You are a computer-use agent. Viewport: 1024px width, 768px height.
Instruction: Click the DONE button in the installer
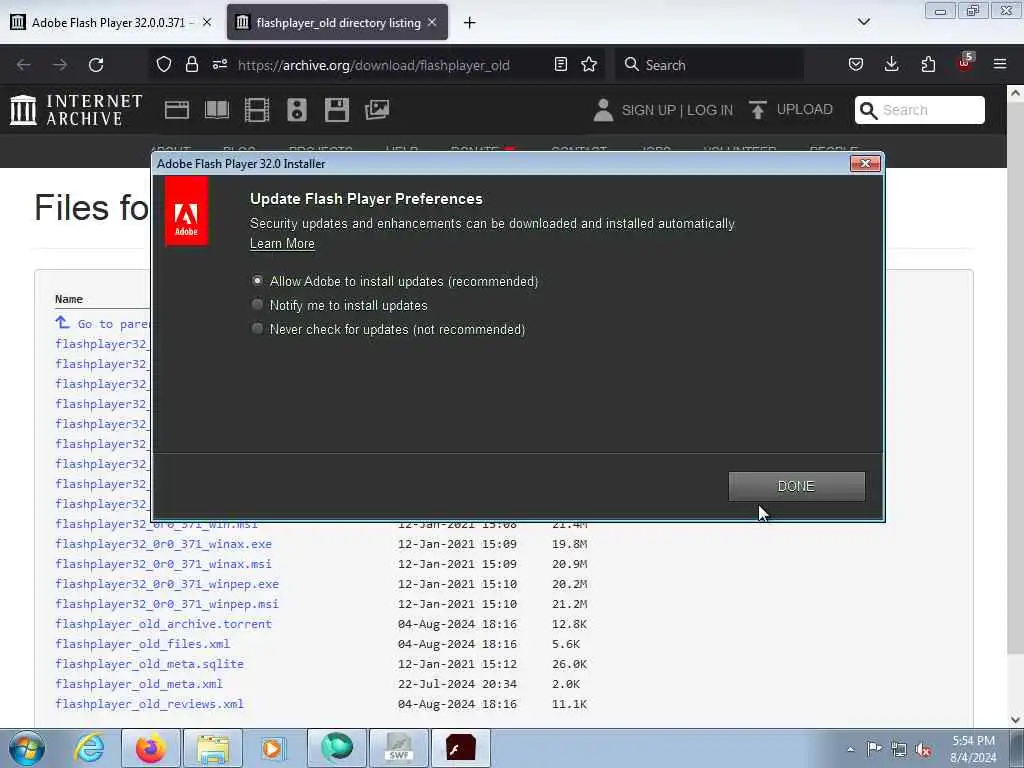(x=796, y=486)
